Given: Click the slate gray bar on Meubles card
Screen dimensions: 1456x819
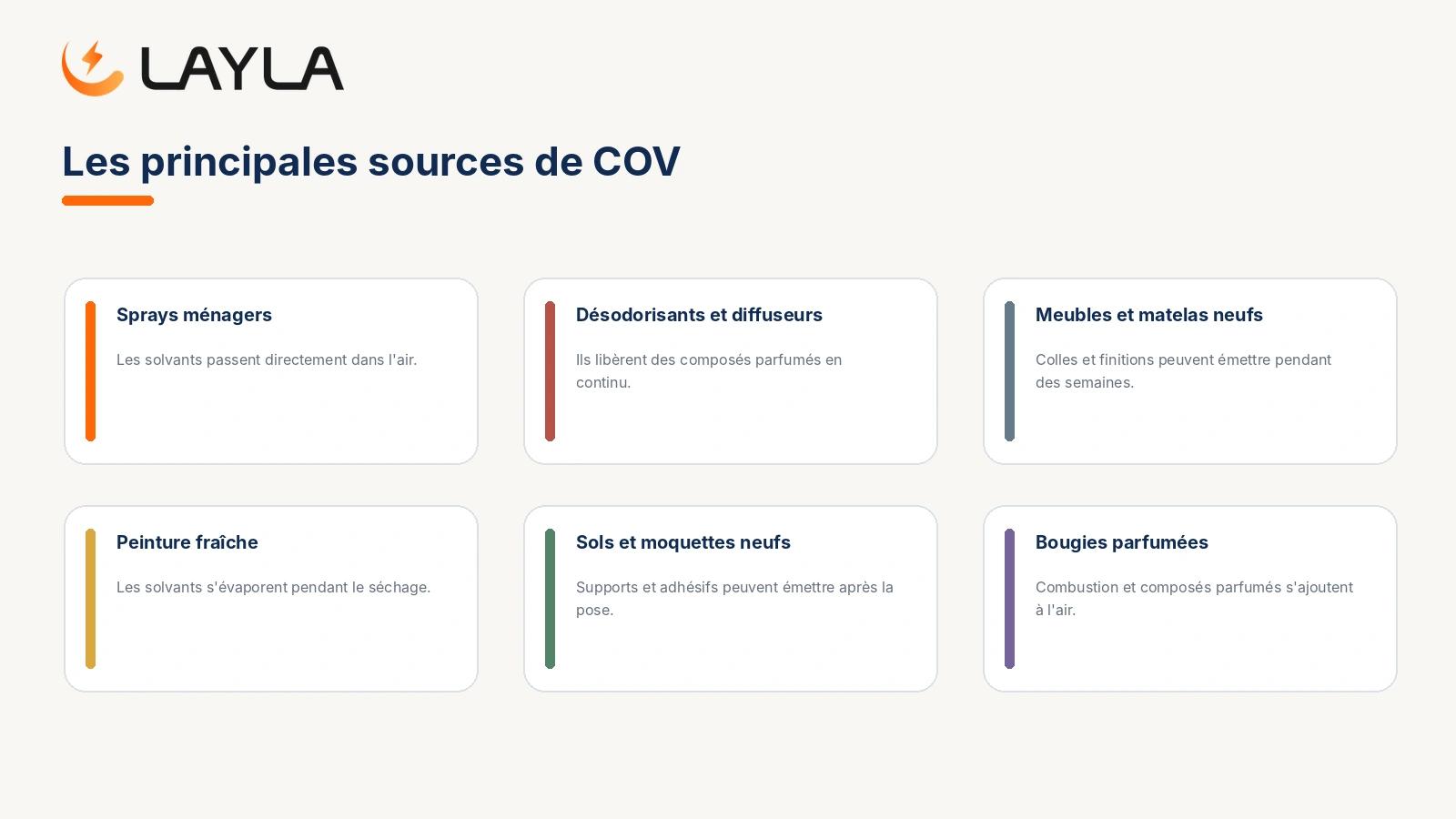Looking at the screenshot, I should pos(1009,371).
